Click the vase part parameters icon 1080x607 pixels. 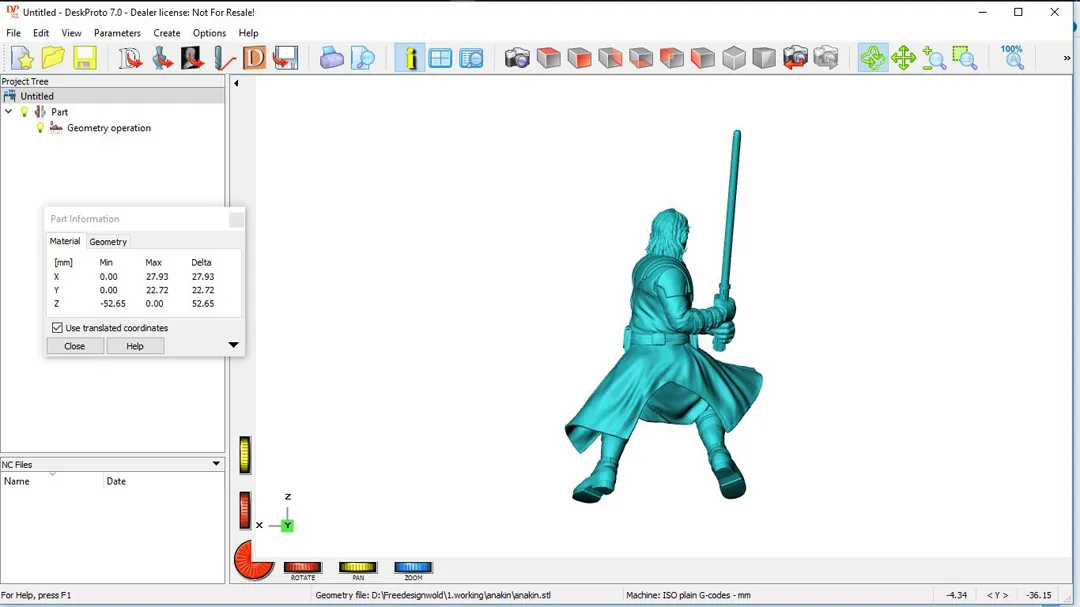pyautogui.click(x=161, y=58)
